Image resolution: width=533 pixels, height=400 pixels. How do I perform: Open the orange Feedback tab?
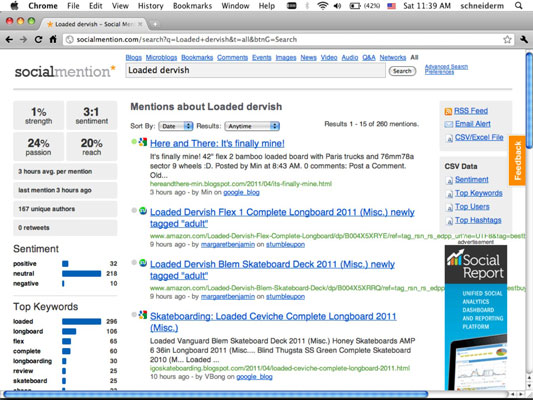[x=517, y=161]
